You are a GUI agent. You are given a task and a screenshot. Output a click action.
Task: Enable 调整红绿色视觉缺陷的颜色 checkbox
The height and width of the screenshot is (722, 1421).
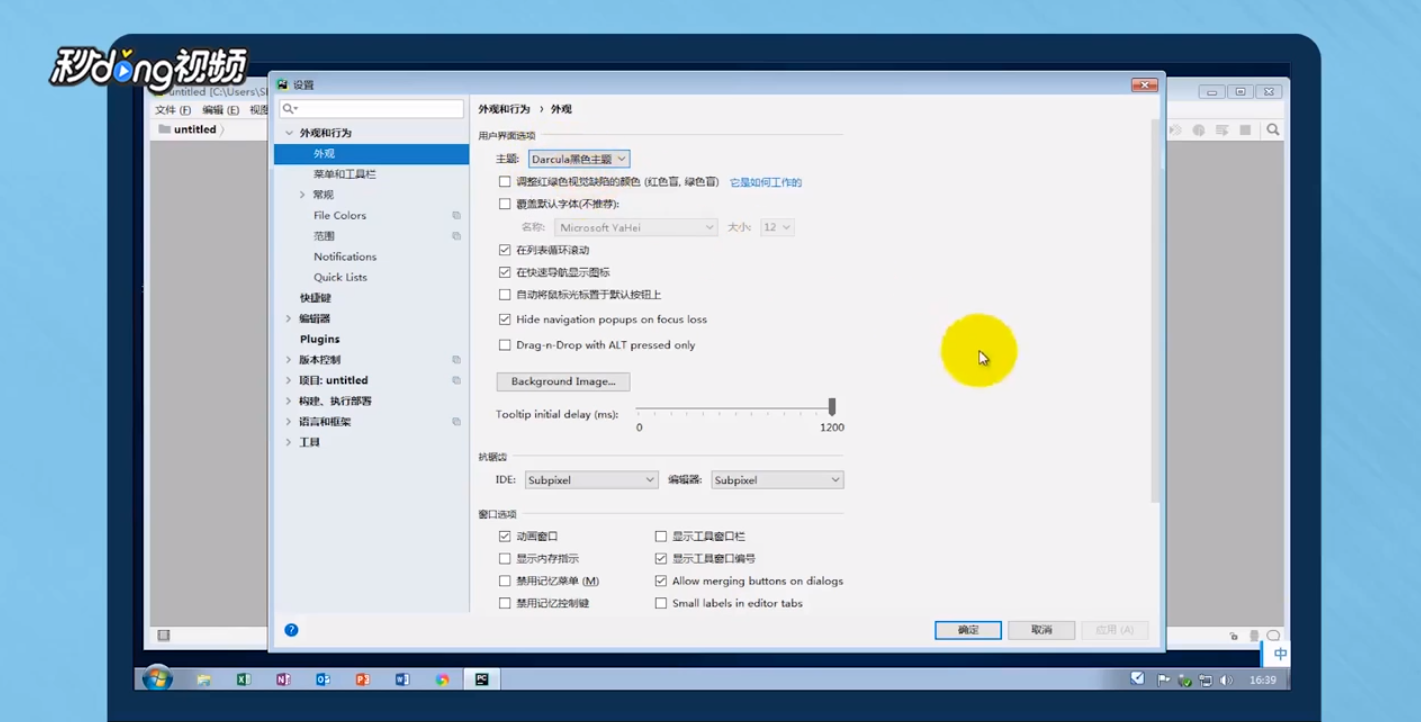click(x=505, y=182)
